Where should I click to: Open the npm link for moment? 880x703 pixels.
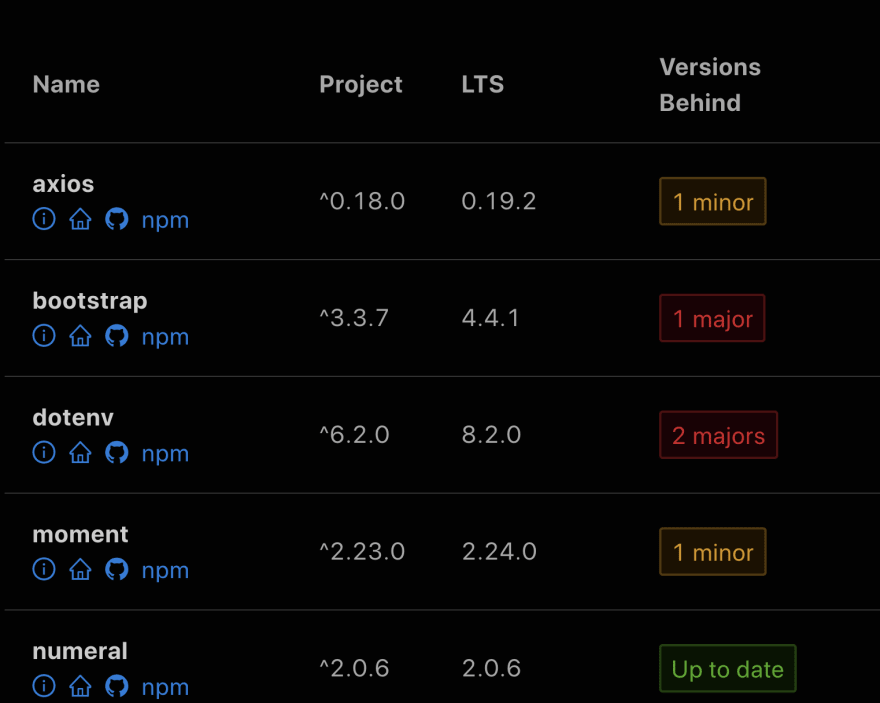pyautogui.click(x=165, y=570)
